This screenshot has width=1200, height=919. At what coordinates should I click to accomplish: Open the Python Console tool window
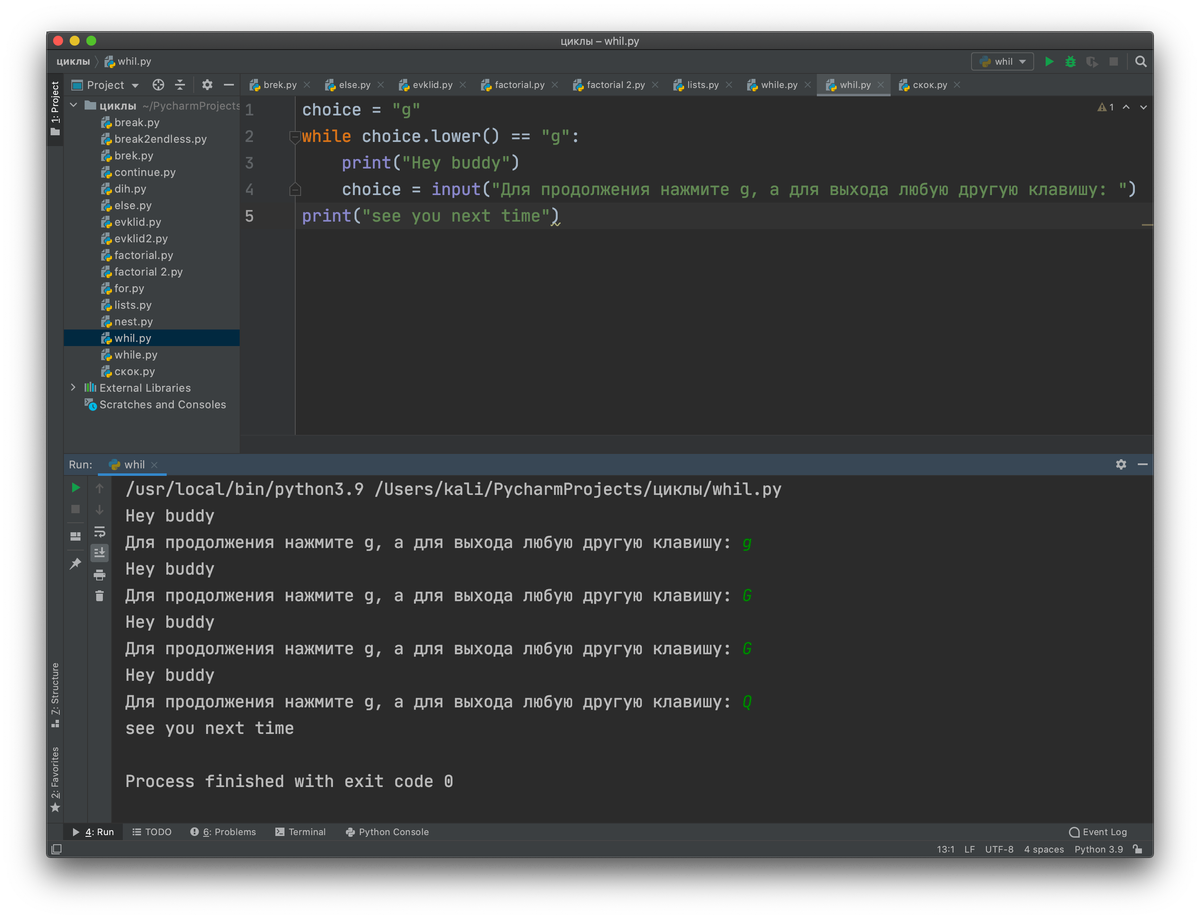coord(386,832)
